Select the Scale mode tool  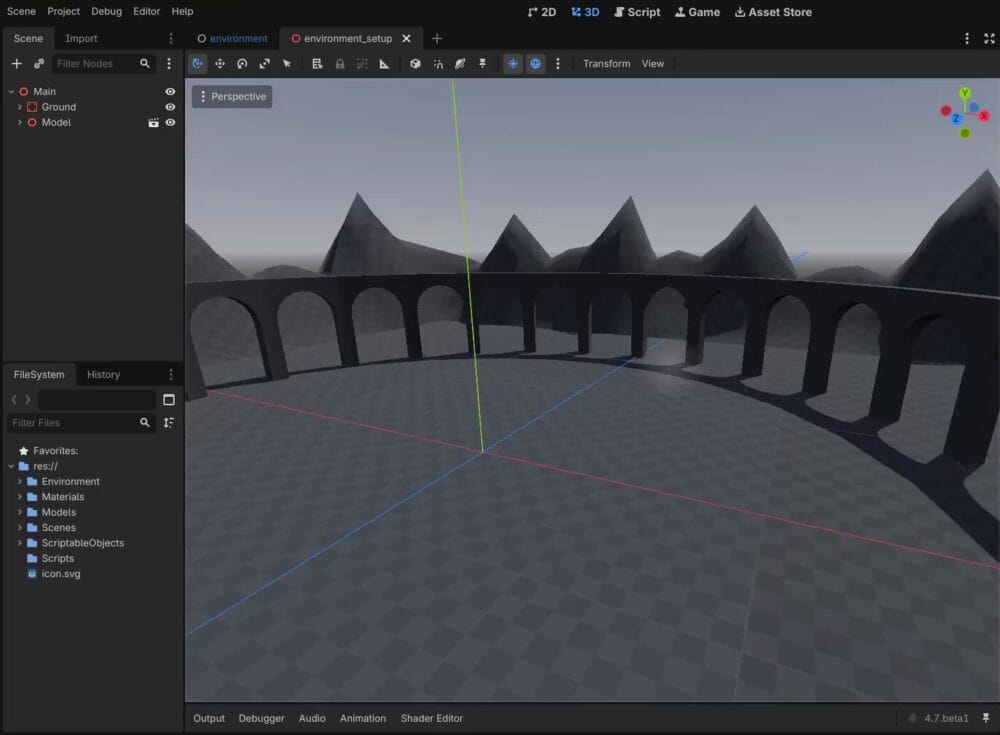[x=264, y=64]
